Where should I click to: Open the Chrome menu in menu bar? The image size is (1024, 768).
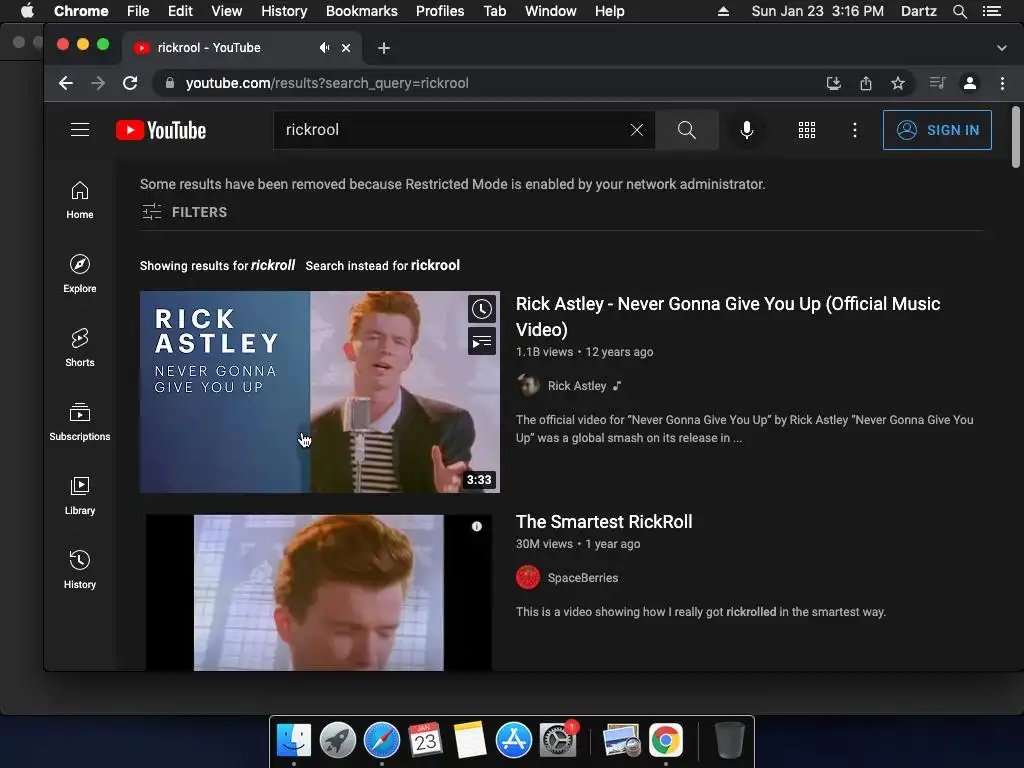tap(81, 11)
